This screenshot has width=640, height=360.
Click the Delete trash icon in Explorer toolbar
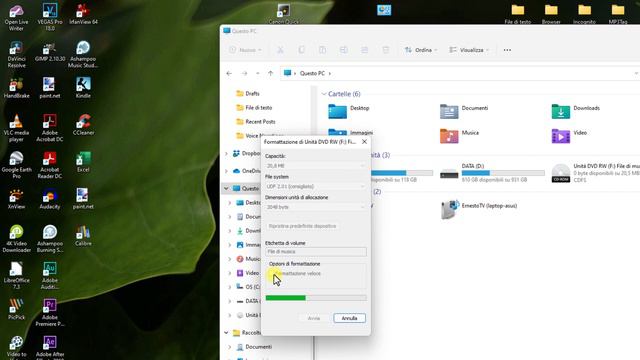[x=385, y=50]
